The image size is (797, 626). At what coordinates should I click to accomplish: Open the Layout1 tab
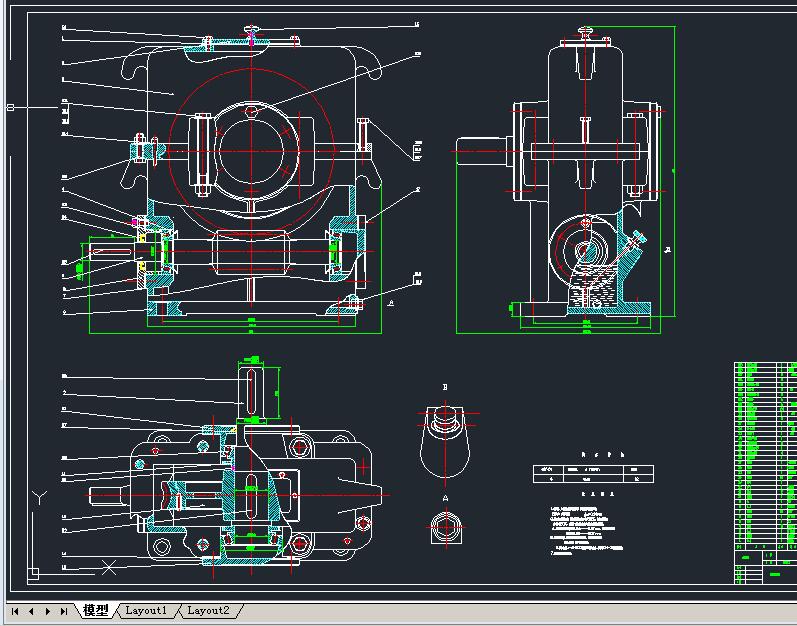[146, 610]
